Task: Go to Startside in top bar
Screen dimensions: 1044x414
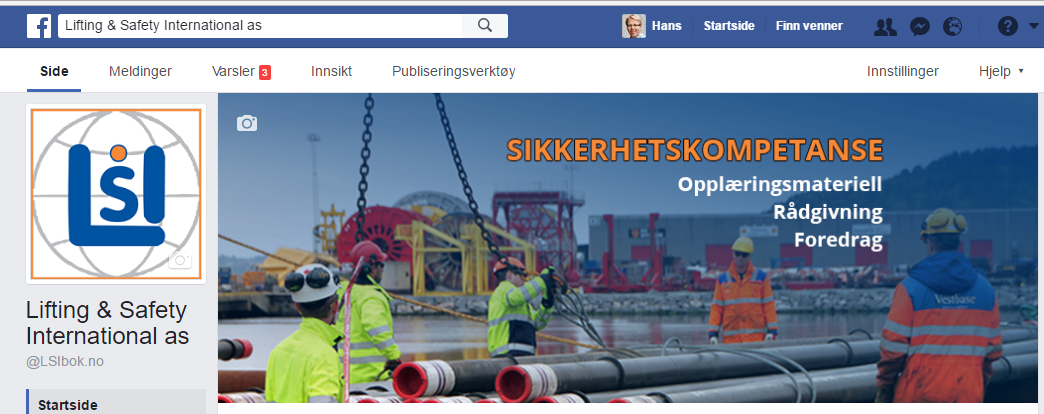Action: point(729,26)
